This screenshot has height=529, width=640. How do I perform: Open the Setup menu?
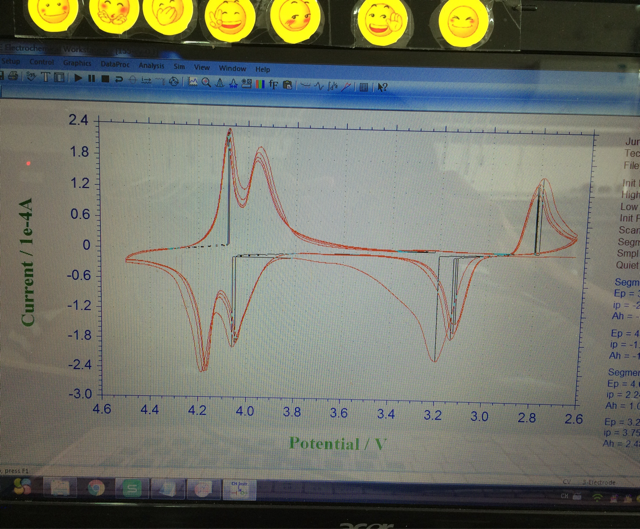(11, 61)
